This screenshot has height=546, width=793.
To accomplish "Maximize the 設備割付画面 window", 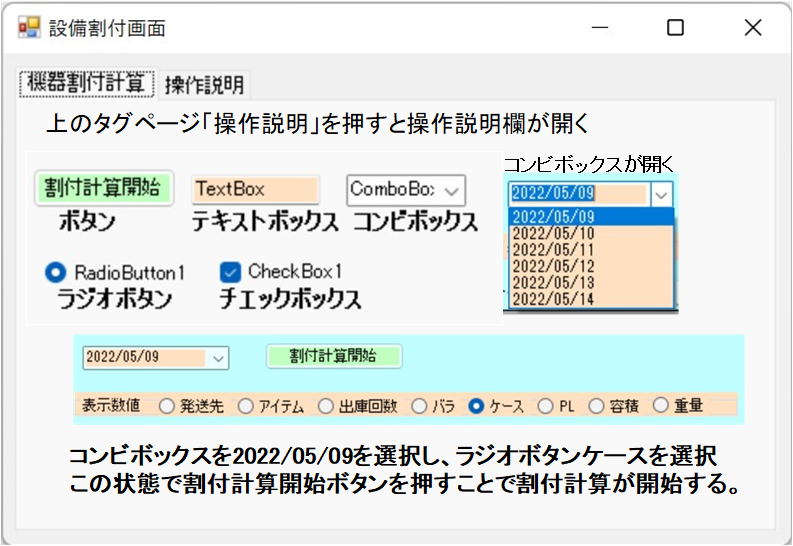I will click(675, 28).
